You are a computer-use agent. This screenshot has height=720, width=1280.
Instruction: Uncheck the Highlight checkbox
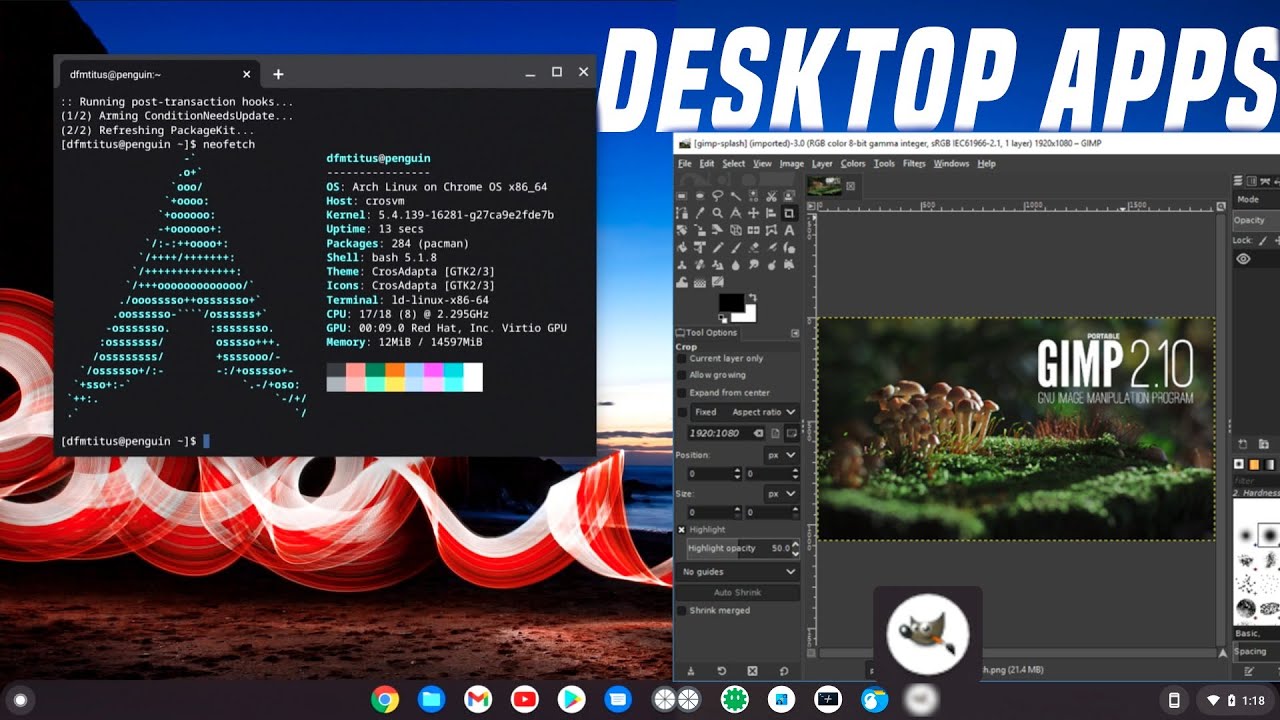(x=682, y=529)
